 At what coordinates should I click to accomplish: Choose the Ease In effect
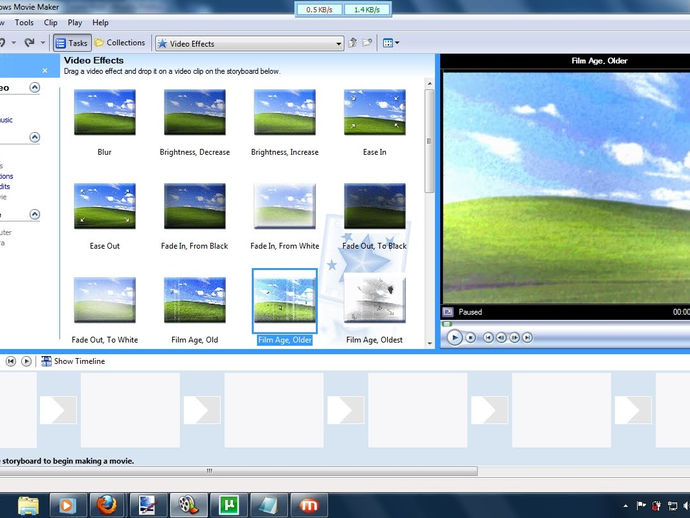(374, 112)
